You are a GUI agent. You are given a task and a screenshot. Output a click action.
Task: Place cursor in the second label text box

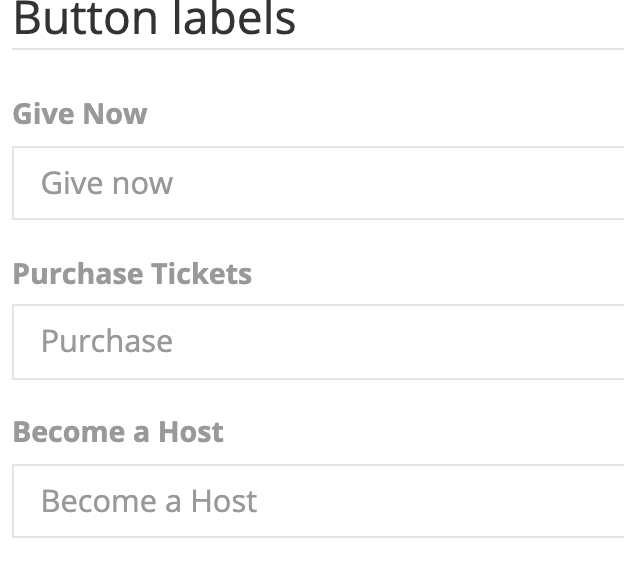[320, 342]
